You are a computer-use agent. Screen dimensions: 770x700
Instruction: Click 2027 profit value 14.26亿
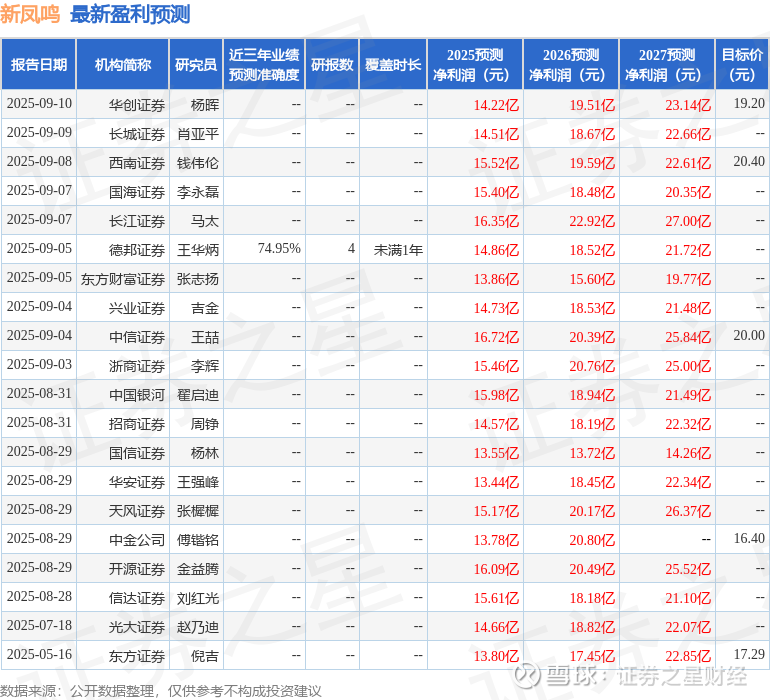688,452
